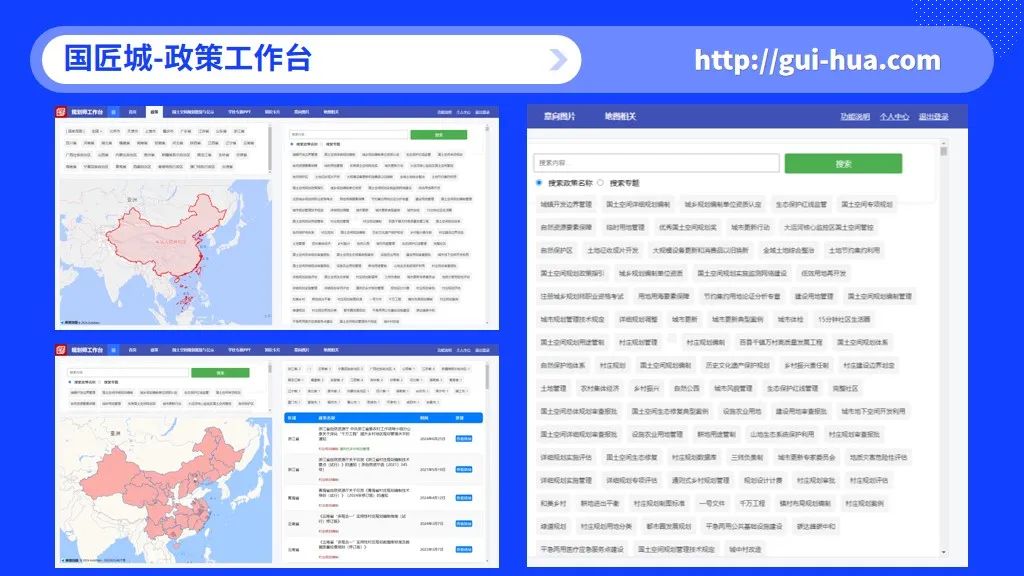Click the blue square icon beside 规划师工作台 in the bottom-left window

pos(113,349)
